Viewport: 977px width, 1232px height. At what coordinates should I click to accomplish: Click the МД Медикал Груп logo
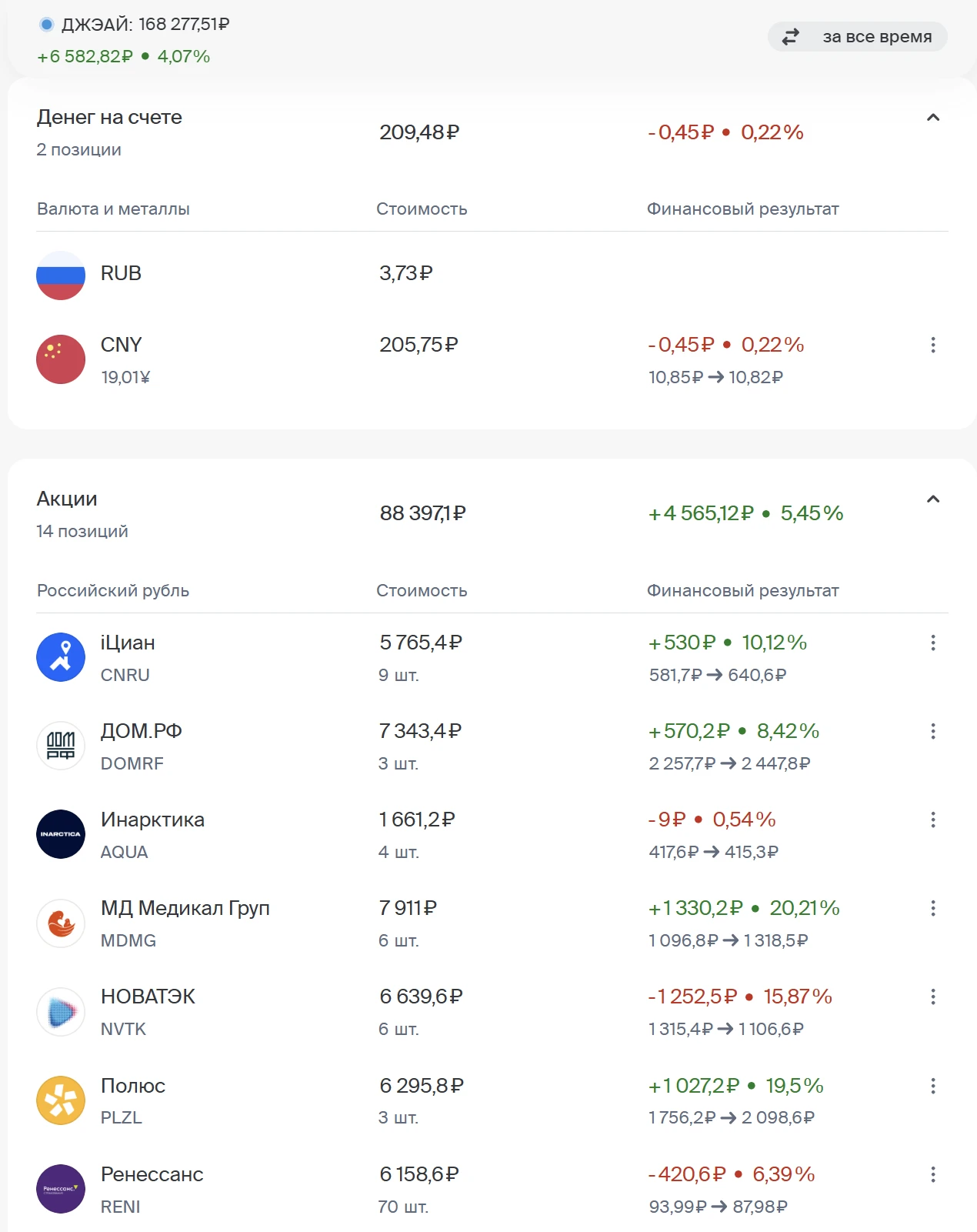61,923
